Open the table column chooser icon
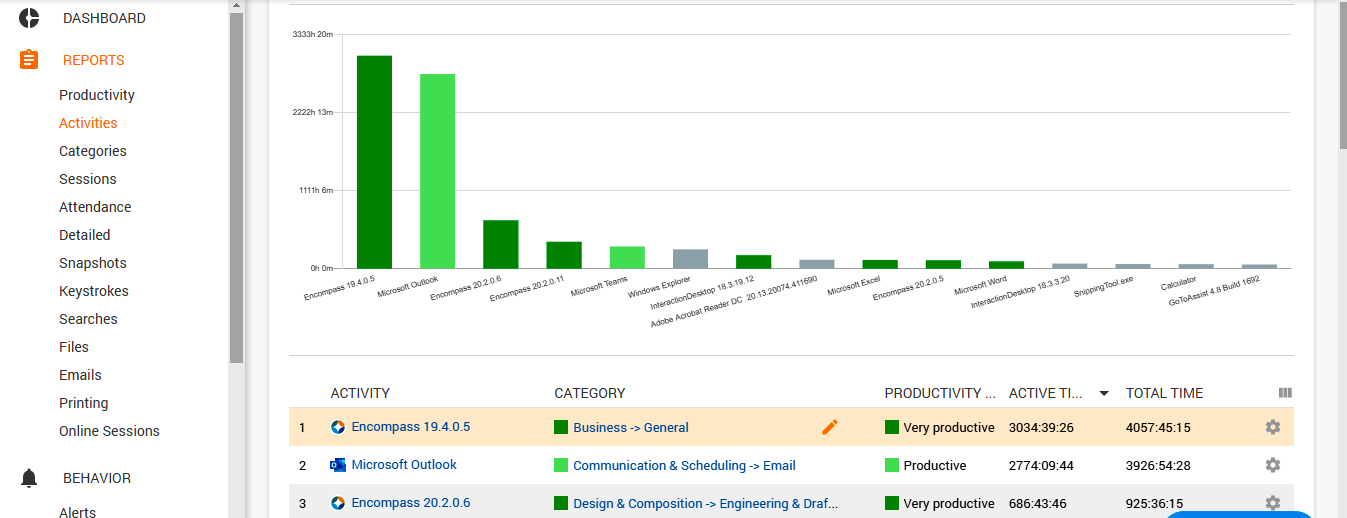1347x518 pixels. click(x=1285, y=393)
